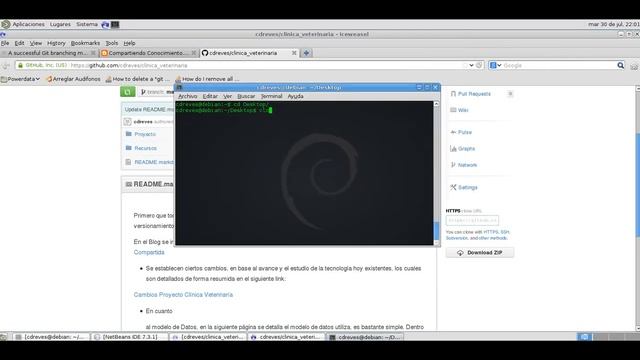Image resolution: width=640 pixels, height=360 pixels.
Task: Open Network in GitHub sidebar
Action: click(x=467, y=165)
